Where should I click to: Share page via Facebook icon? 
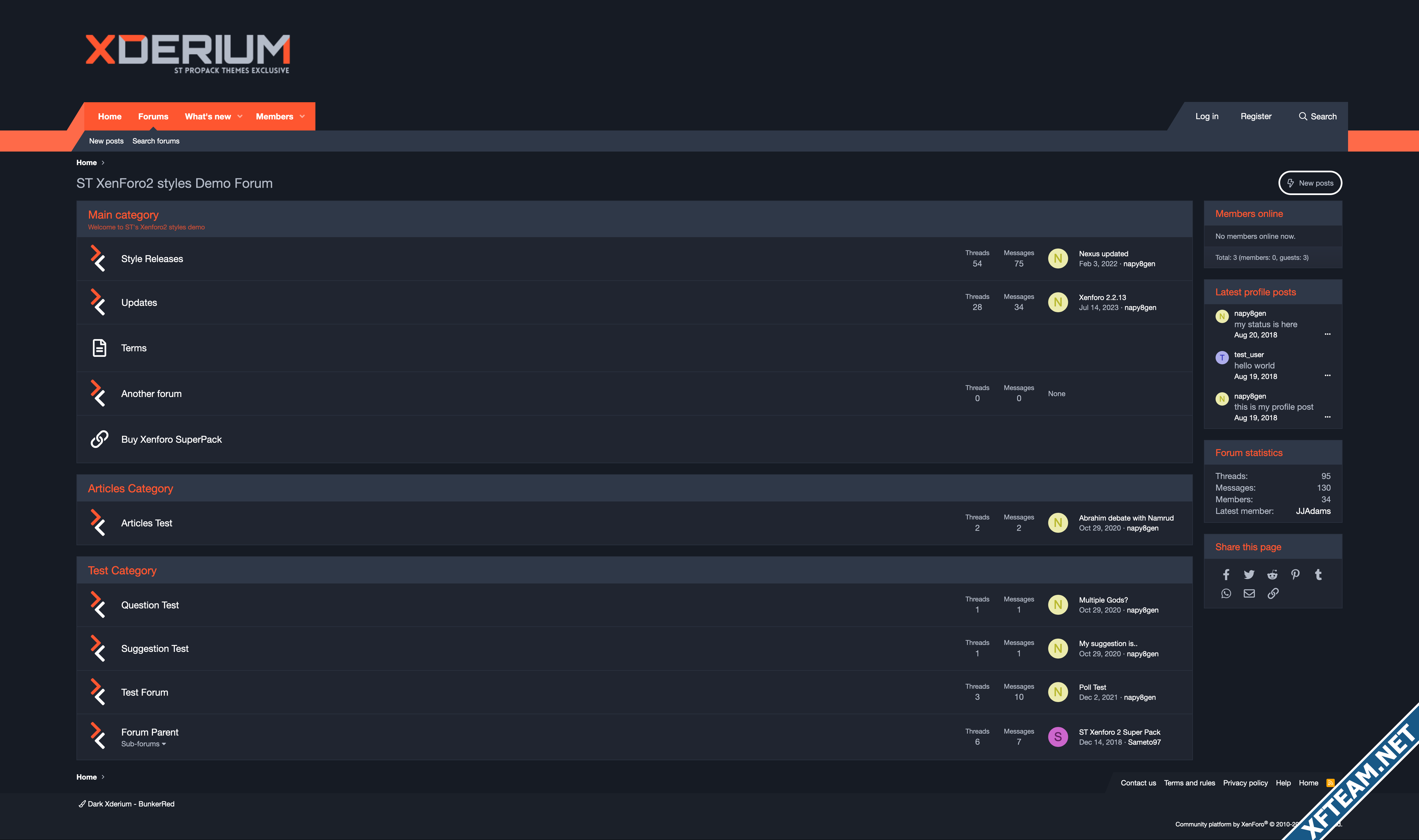tap(1226, 575)
